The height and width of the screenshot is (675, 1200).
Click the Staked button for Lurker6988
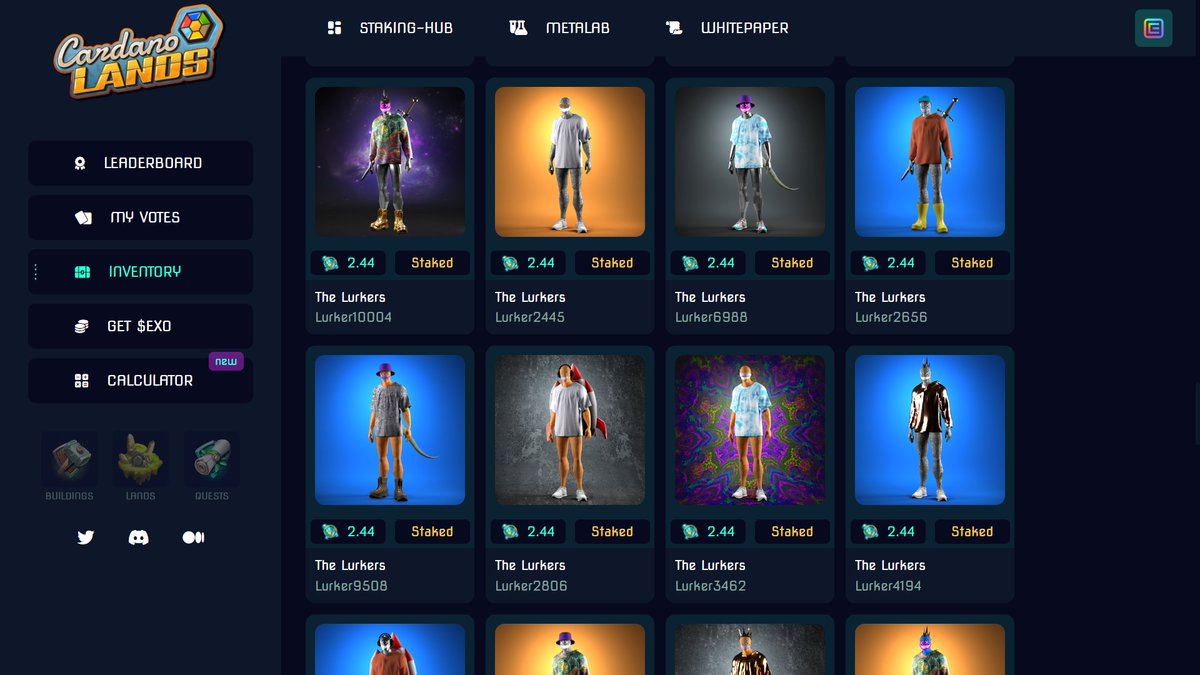(x=792, y=263)
